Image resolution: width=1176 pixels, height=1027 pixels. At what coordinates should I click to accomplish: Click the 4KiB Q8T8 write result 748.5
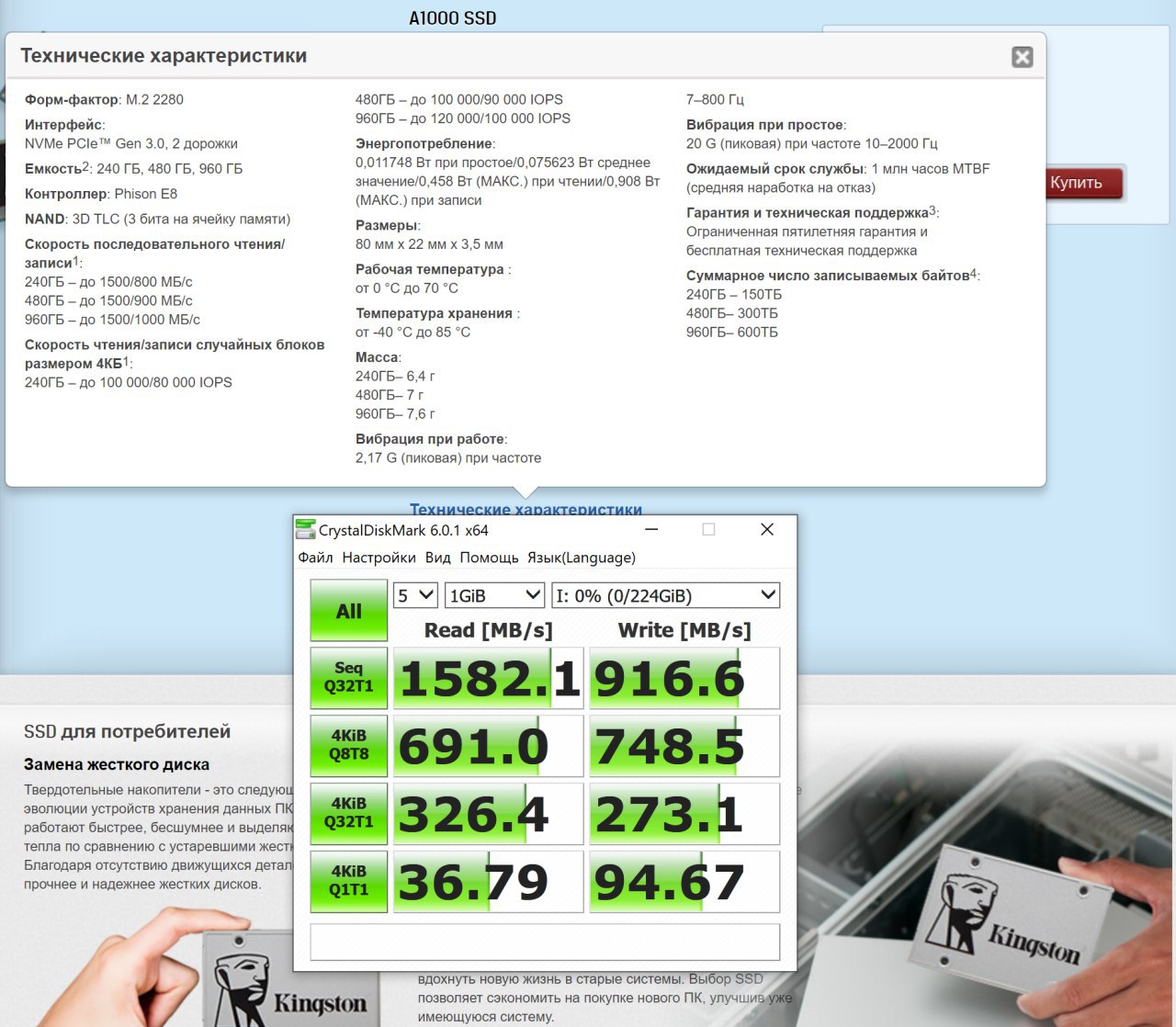[x=684, y=746]
